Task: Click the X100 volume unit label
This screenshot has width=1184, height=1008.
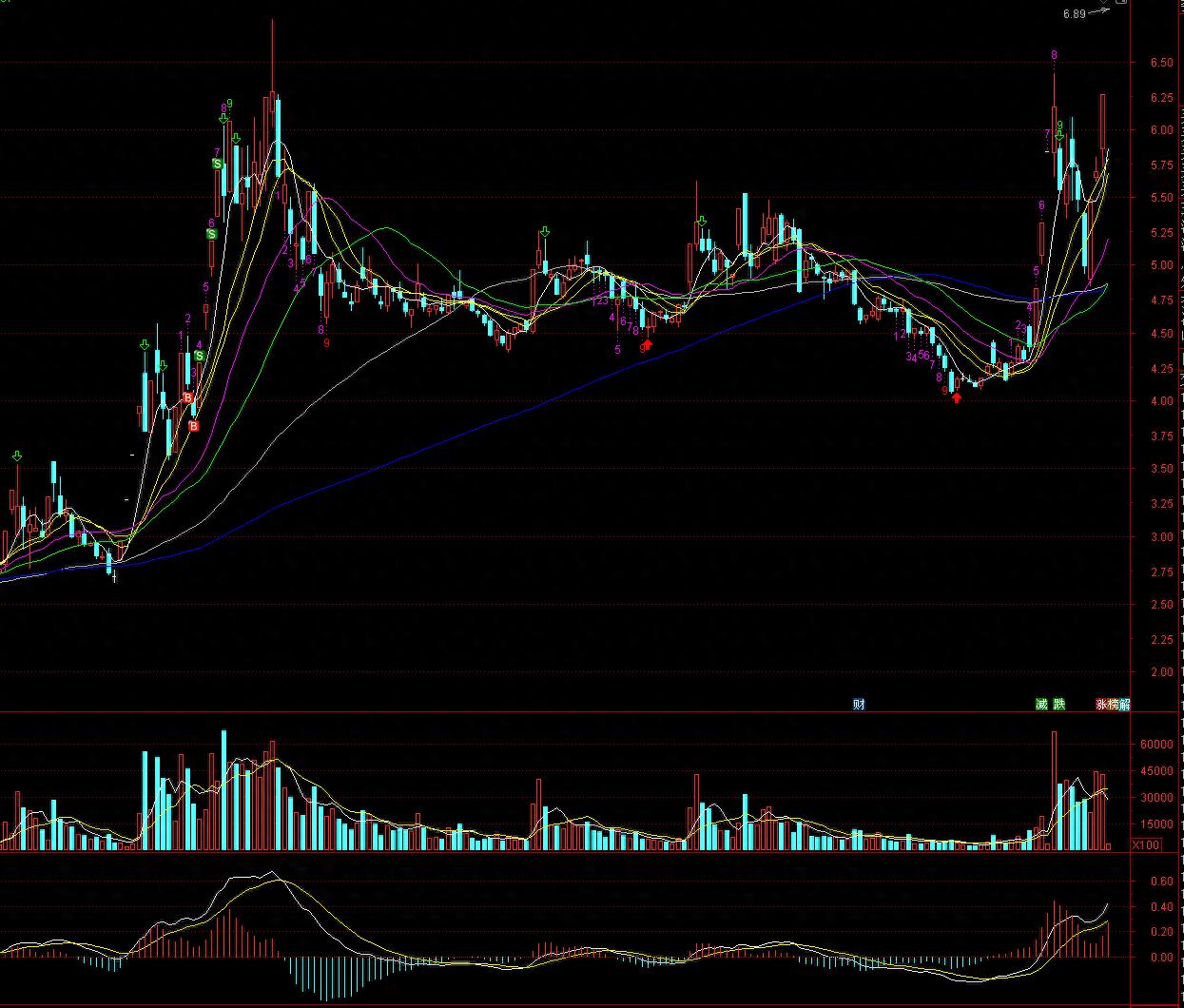Action: (x=1146, y=845)
